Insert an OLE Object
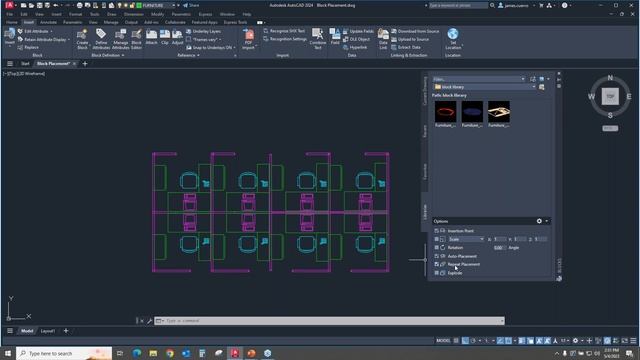The width and height of the screenshot is (640, 360). click(356, 39)
